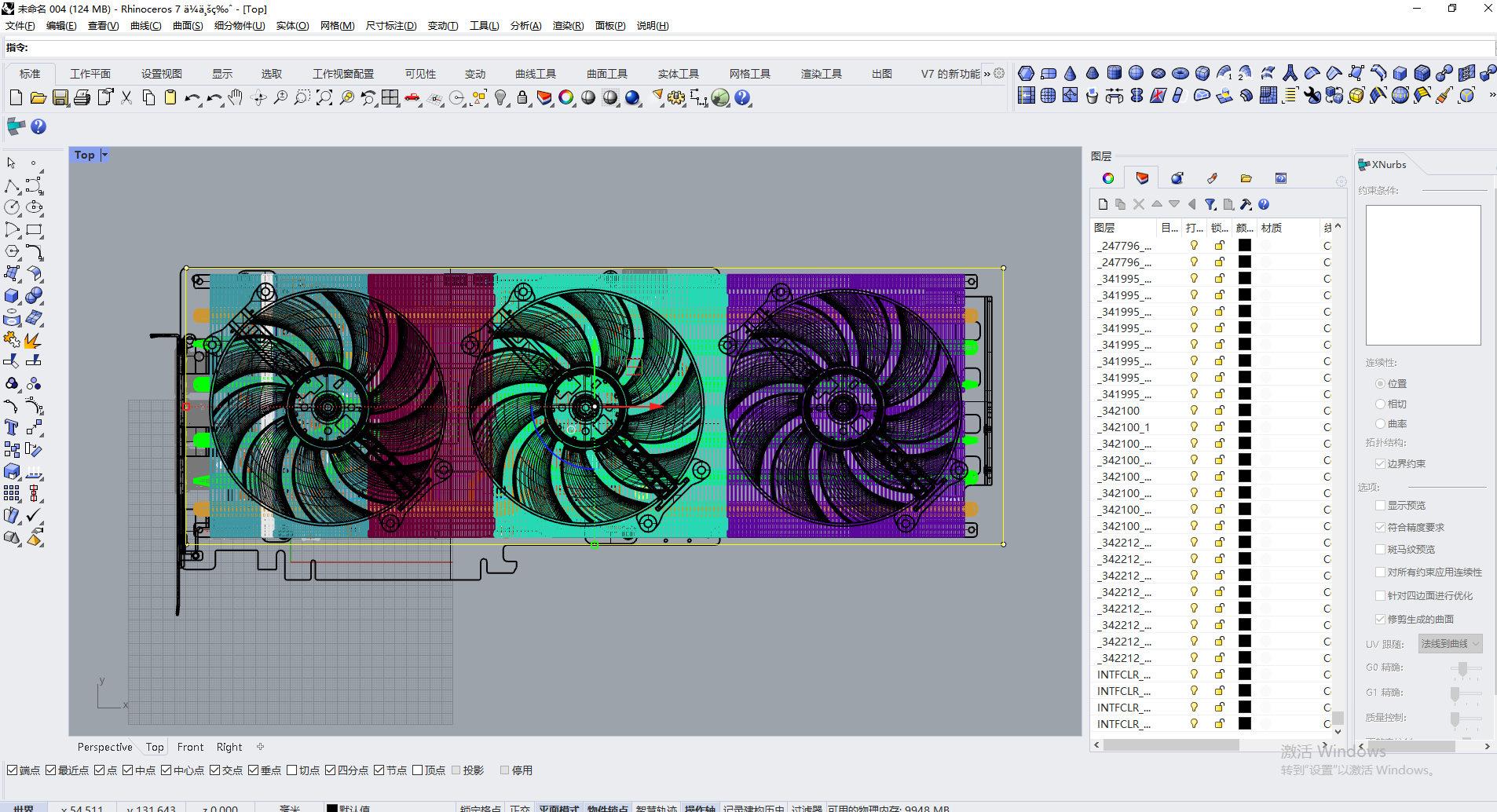Select the Save file icon
This screenshot has width=1497, height=812.
[x=60, y=97]
